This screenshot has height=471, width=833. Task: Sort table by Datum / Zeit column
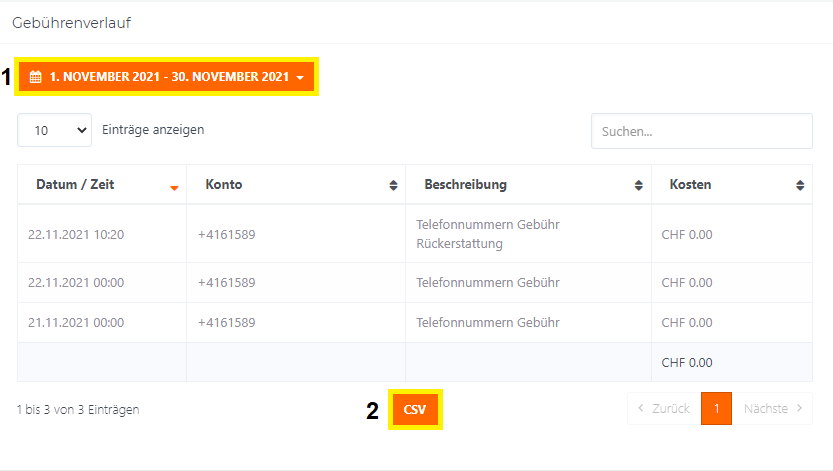click(75, 185)
